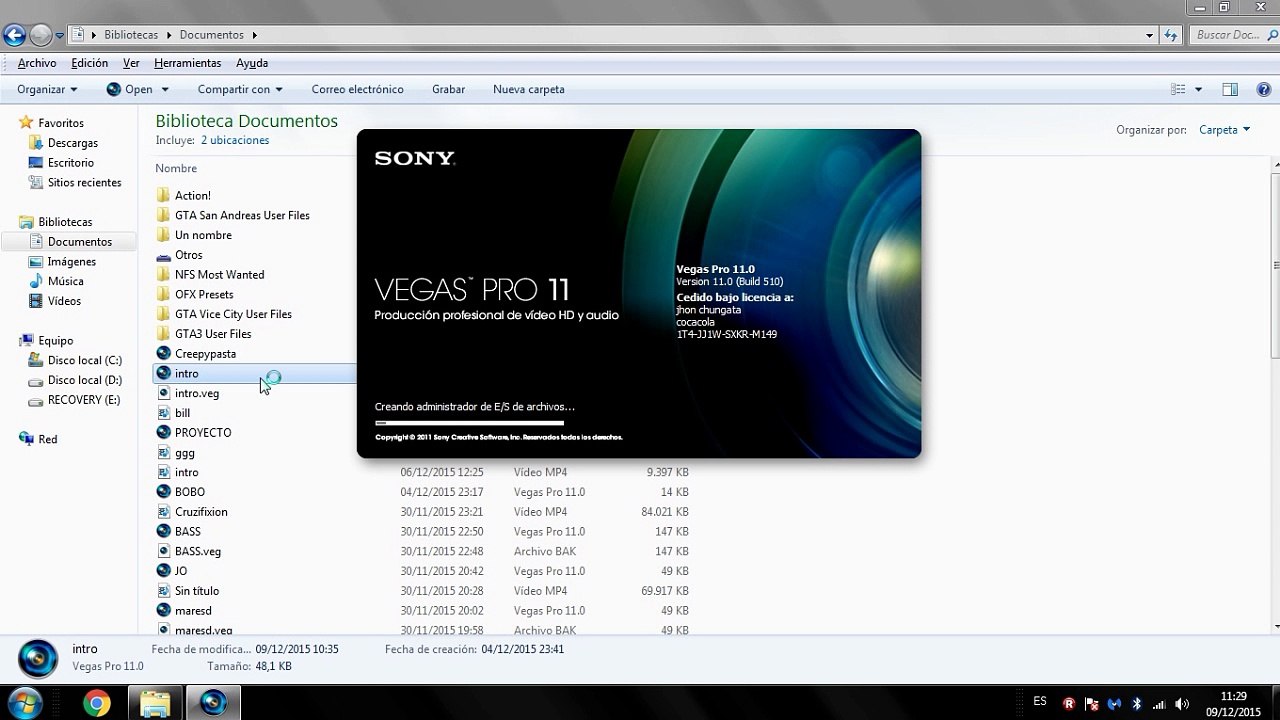Screen dimensions: 1280x720
Task: Open the network signal tray icon
Action: click(x=1160, y=703)
